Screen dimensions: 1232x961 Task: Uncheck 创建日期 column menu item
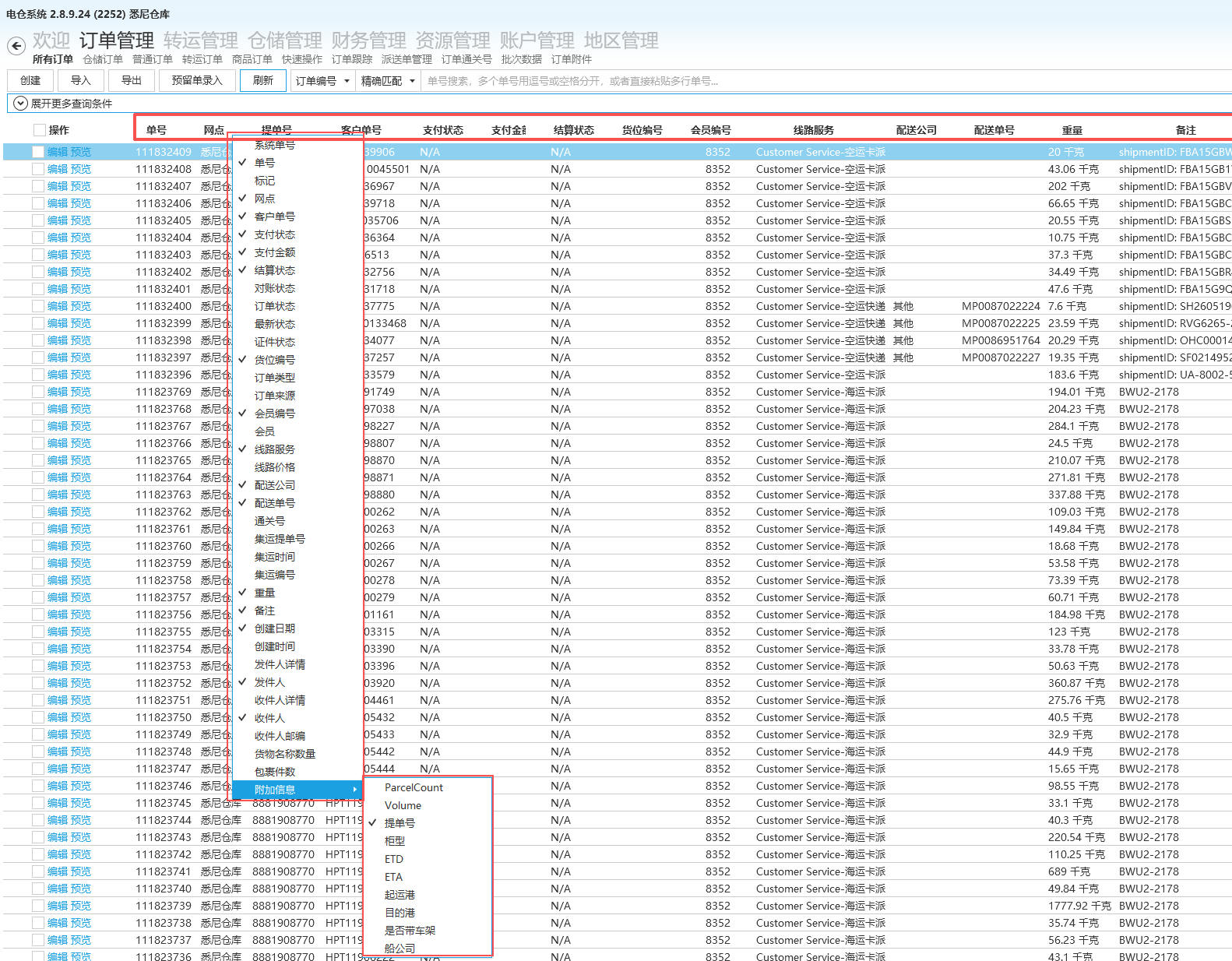click(298, 628)
